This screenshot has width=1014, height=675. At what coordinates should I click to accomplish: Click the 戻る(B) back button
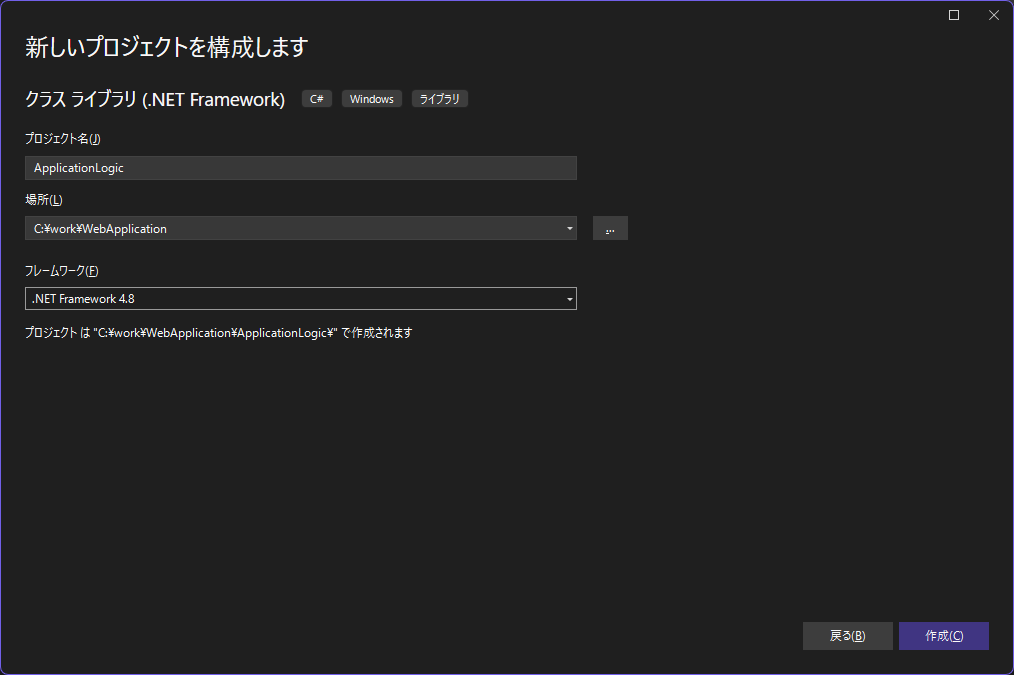(847, 635)
